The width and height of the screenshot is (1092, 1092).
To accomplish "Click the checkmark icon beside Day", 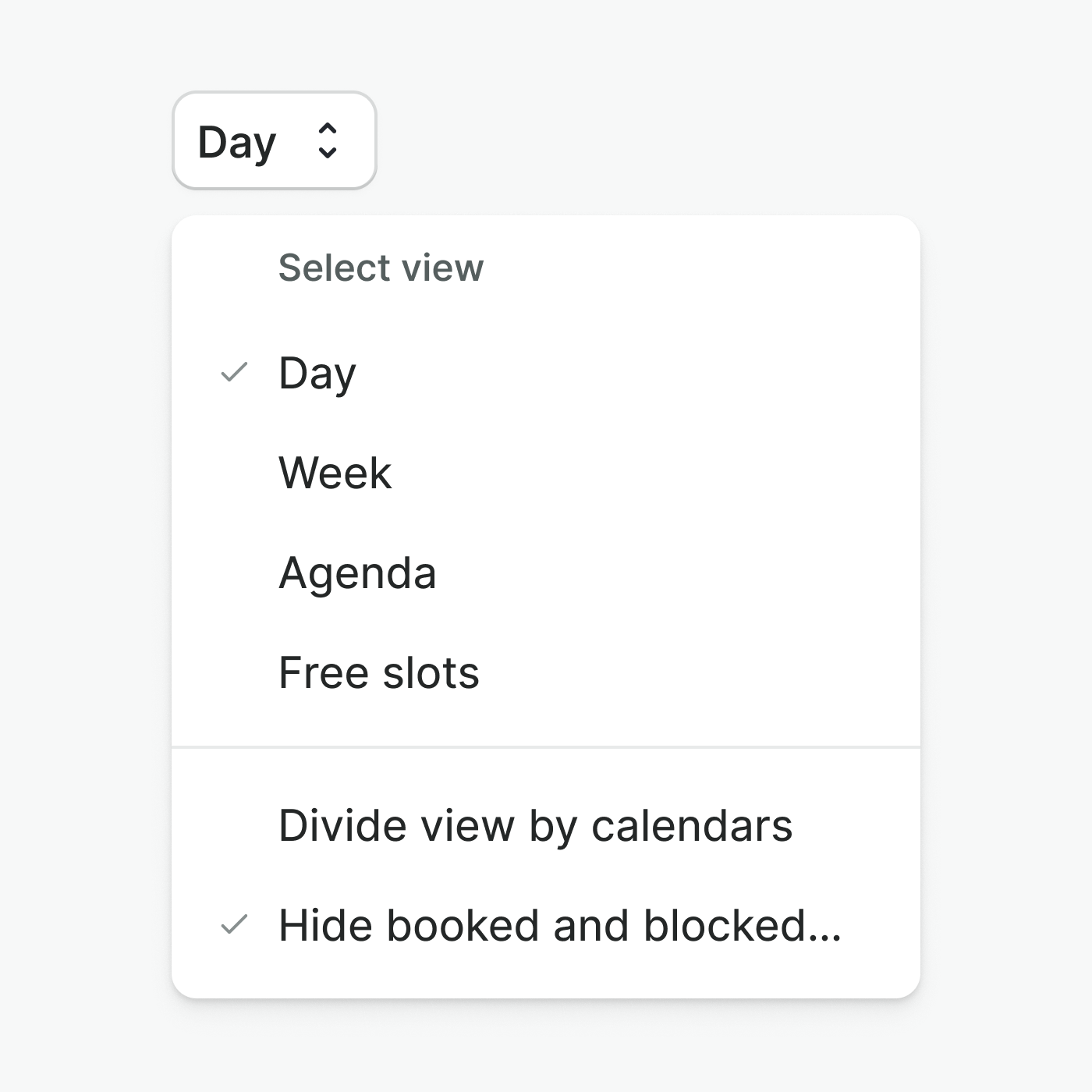I will click(234, 373).
